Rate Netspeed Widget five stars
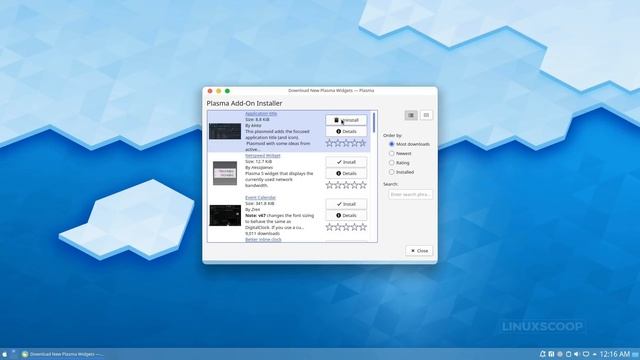Image resolution: width=640 pixels, height=360 pixels. click(x=362, y=185)
